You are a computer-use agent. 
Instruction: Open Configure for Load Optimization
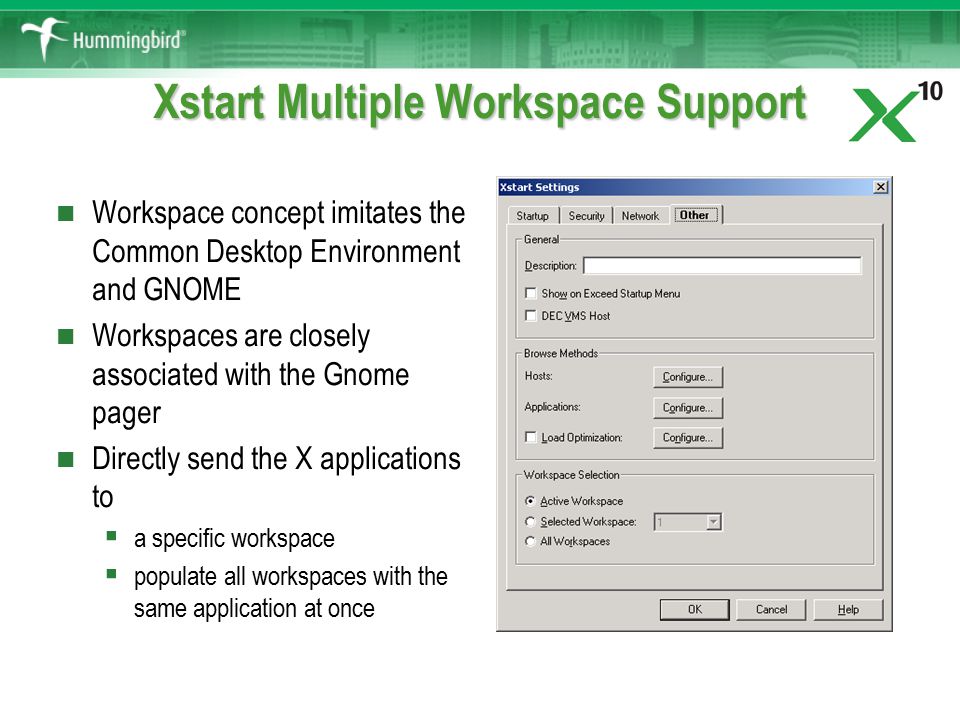click(x=688, y=437)
